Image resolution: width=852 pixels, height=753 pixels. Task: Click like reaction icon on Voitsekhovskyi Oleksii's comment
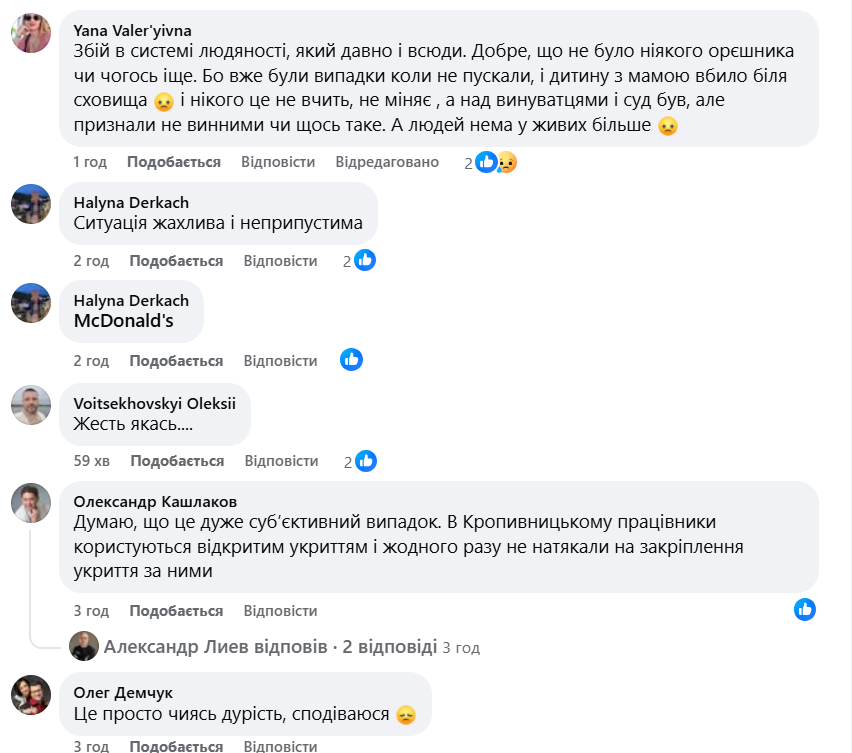click(x=366, y=461)
